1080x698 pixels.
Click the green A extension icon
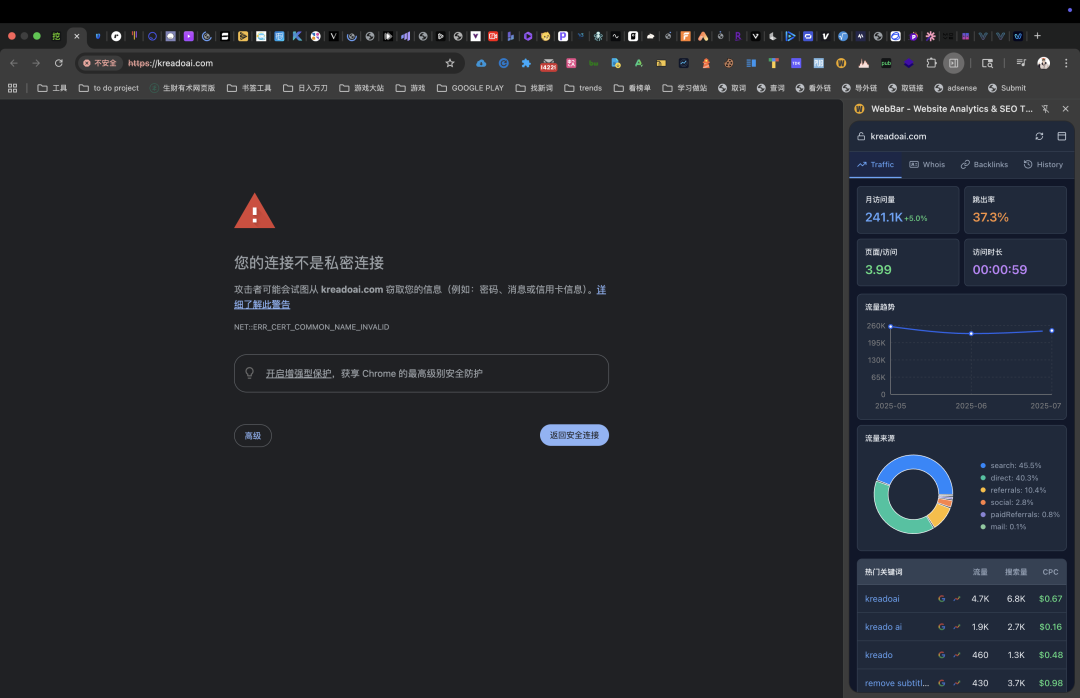tap(638, 63)
